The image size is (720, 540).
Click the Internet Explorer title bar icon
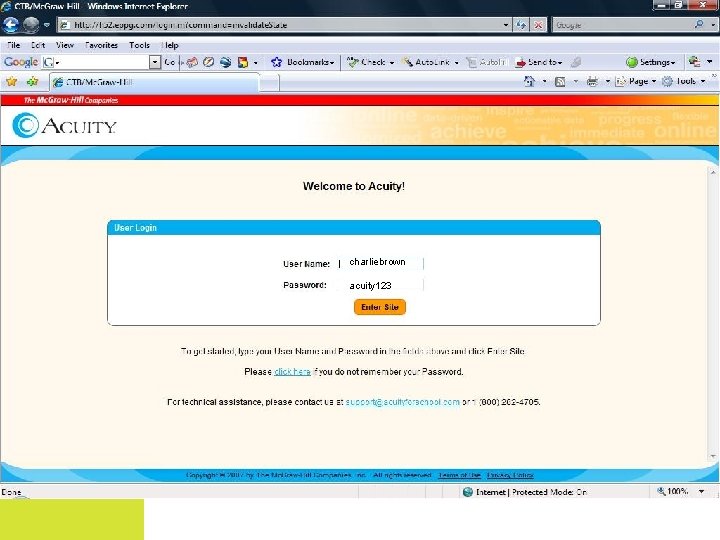pos(6,6)
